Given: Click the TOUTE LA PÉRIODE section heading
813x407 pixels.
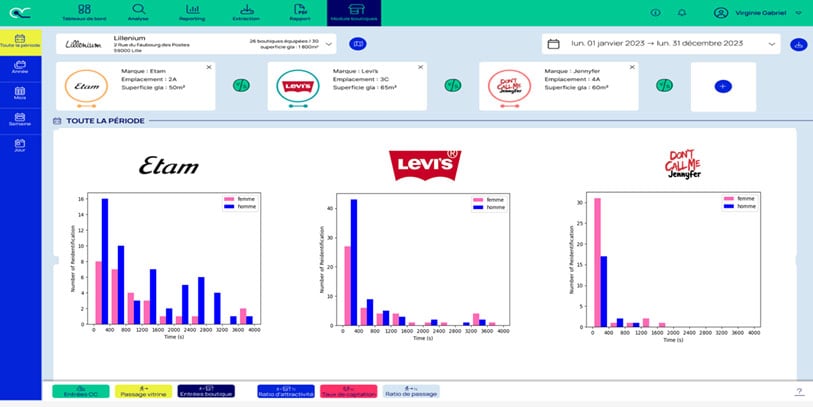Looking at the screenshot, I should [105, 121].
